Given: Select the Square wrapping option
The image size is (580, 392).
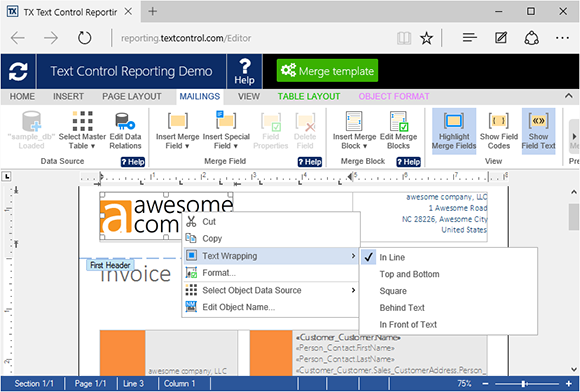Looking at the screenshot, I should point(448,291).
